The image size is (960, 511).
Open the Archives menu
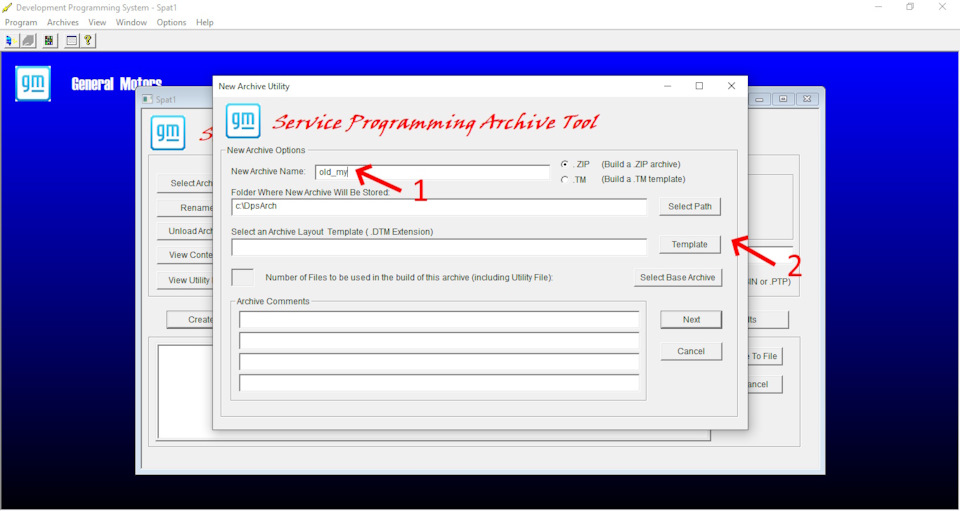point(63,22)
